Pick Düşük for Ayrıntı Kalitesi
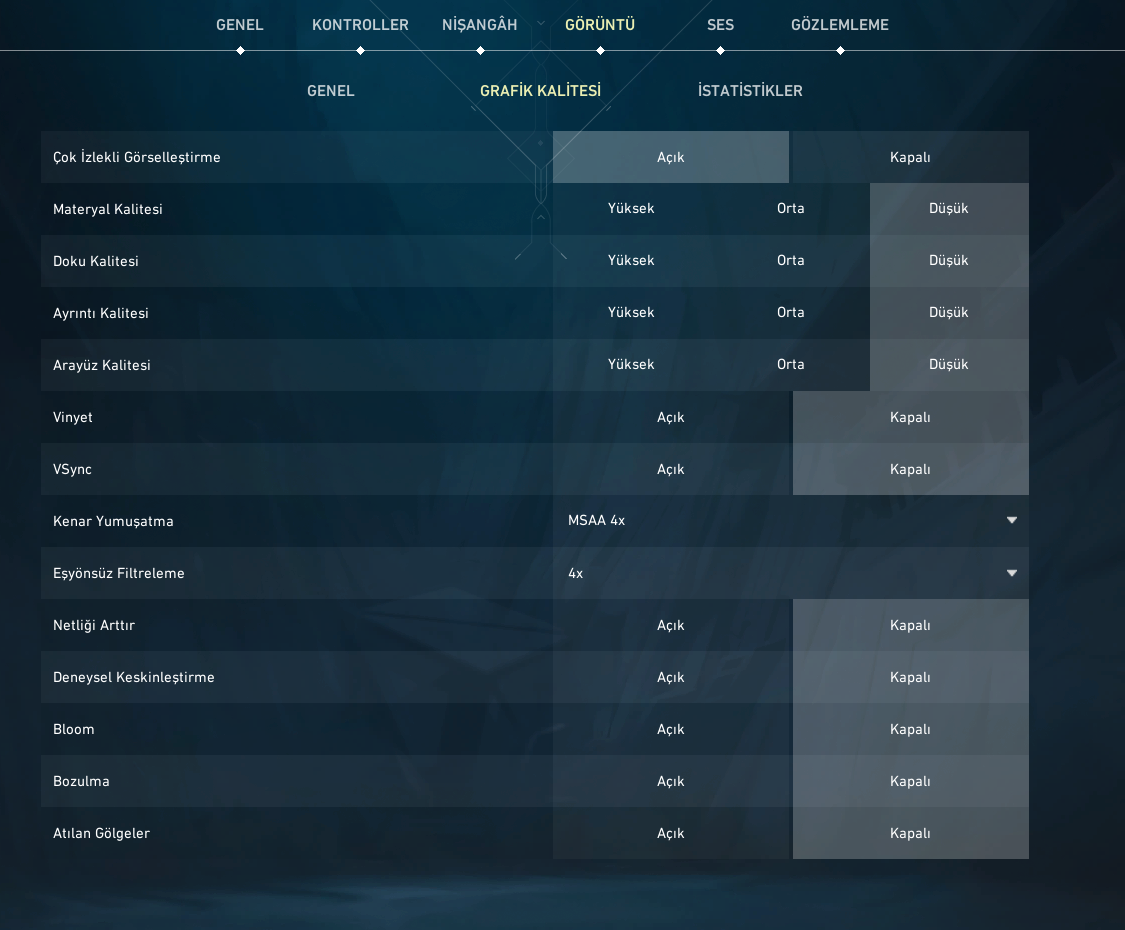 tap(949, 313)
